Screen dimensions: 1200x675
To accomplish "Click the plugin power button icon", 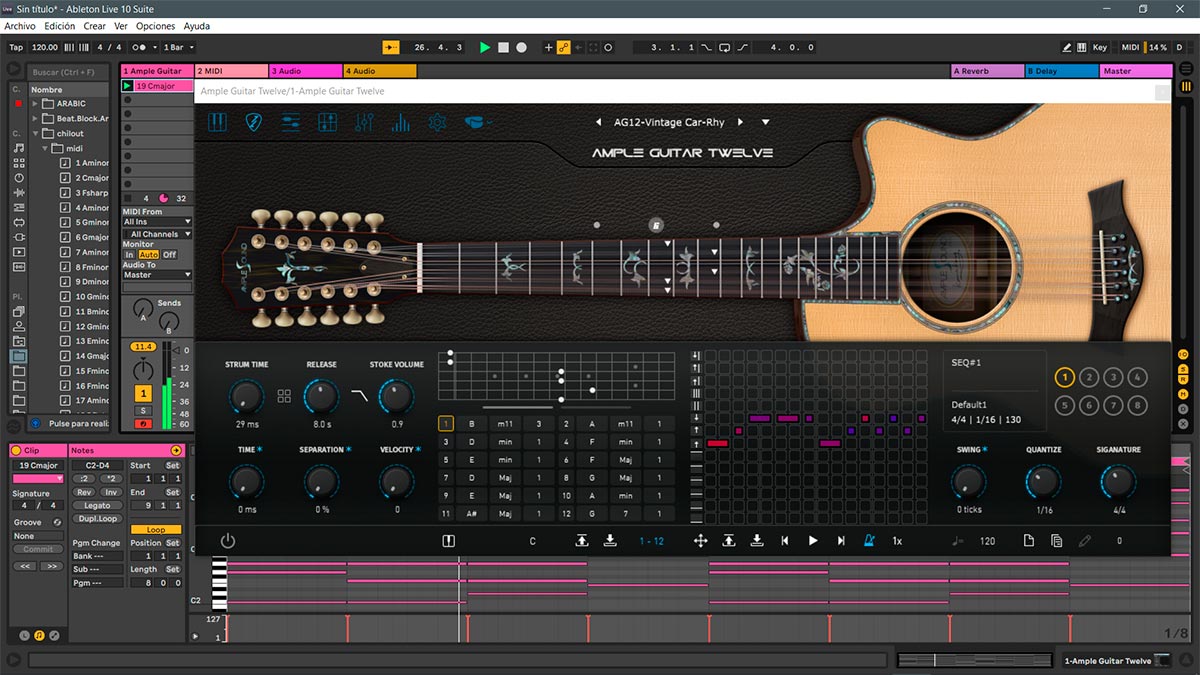I will coord(228,541).
